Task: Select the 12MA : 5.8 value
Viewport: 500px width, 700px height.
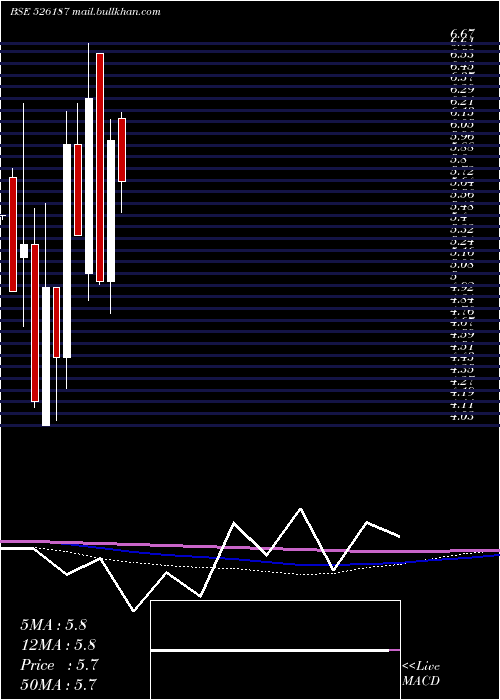Action: pyautogui.click(x=58, y=645)
